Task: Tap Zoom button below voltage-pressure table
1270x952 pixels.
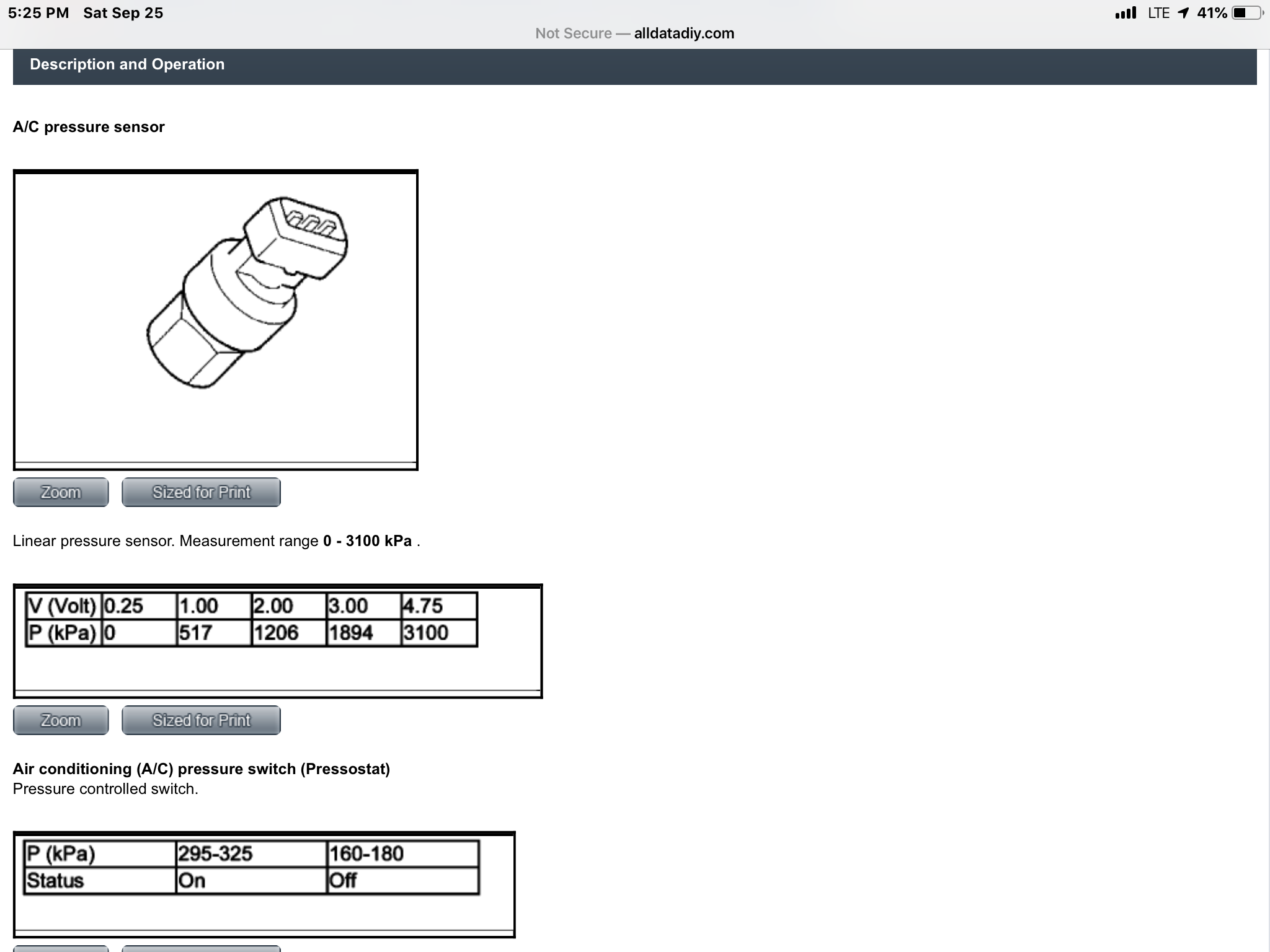Action: [61, 720]
